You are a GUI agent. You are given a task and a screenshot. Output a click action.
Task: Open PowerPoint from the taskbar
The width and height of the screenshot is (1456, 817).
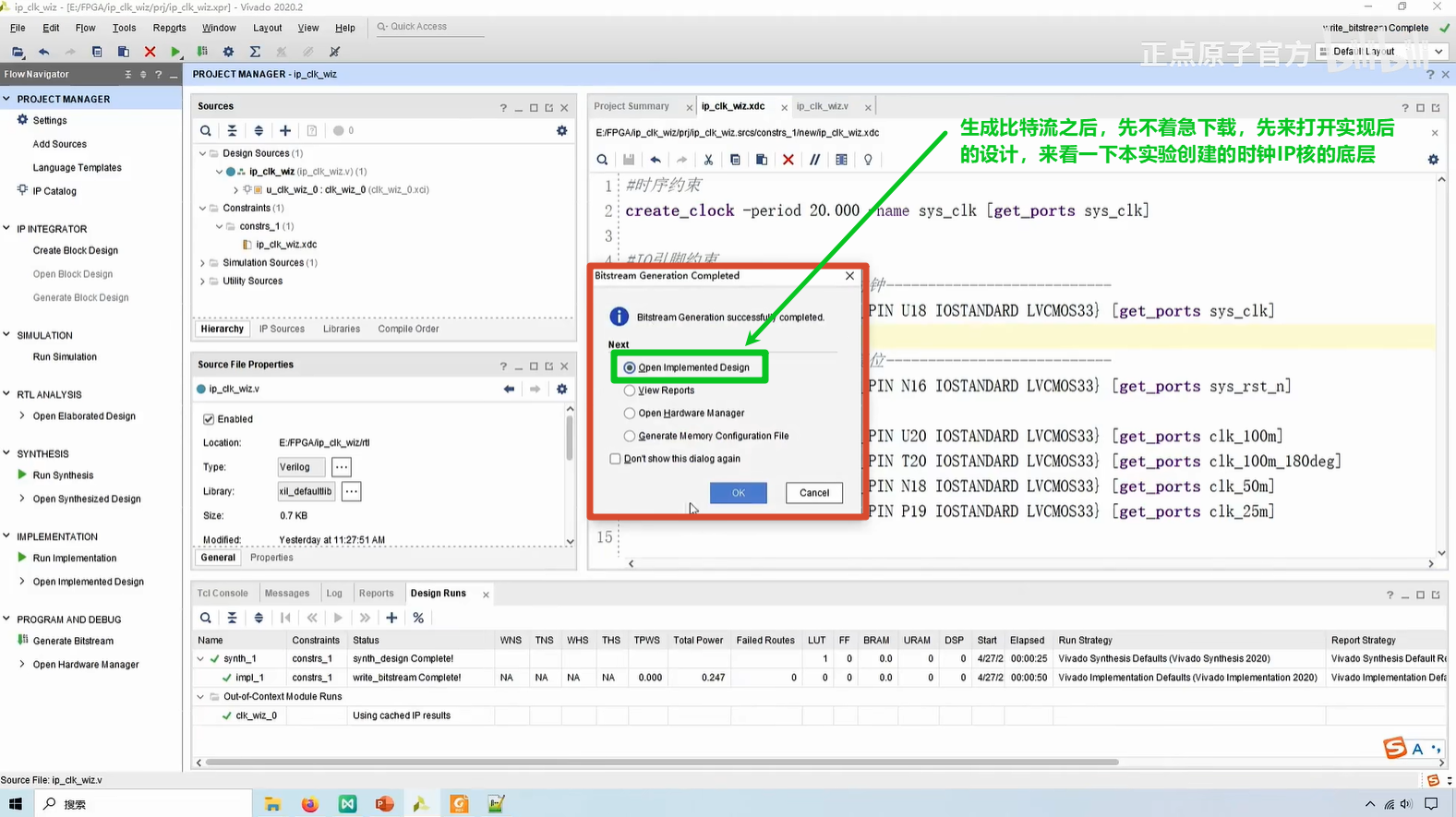pos(384,804)
